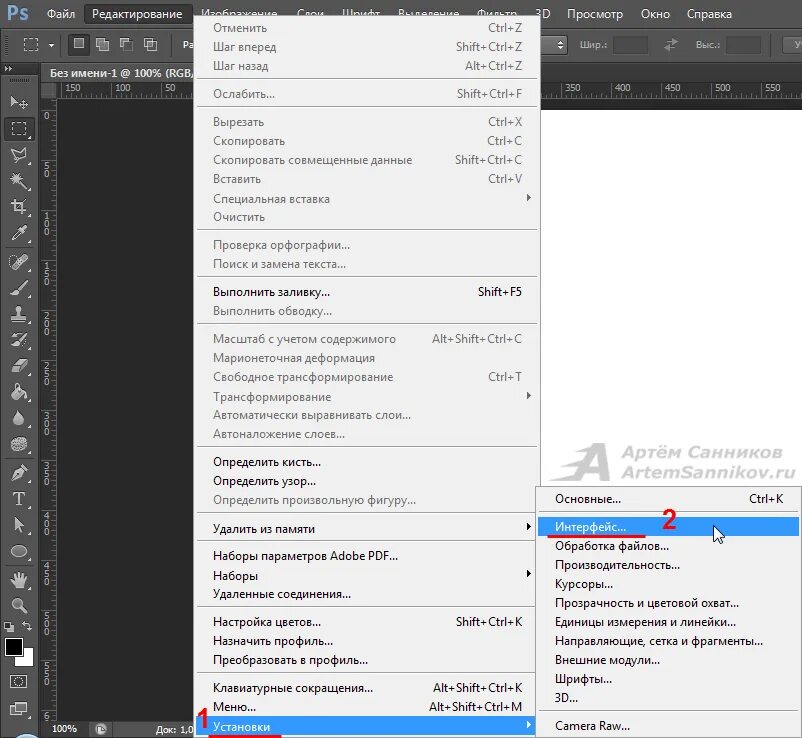The image size is (802, 738).
Task: Choose Основные in preferences submenu
Action: (668, 499)
